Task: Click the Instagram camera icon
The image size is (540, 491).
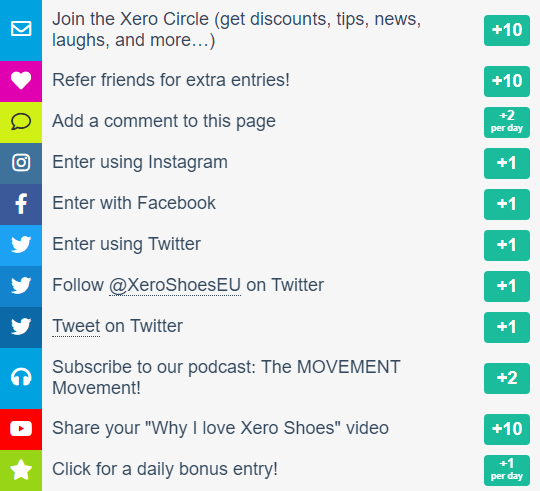Action: point(21,163)
